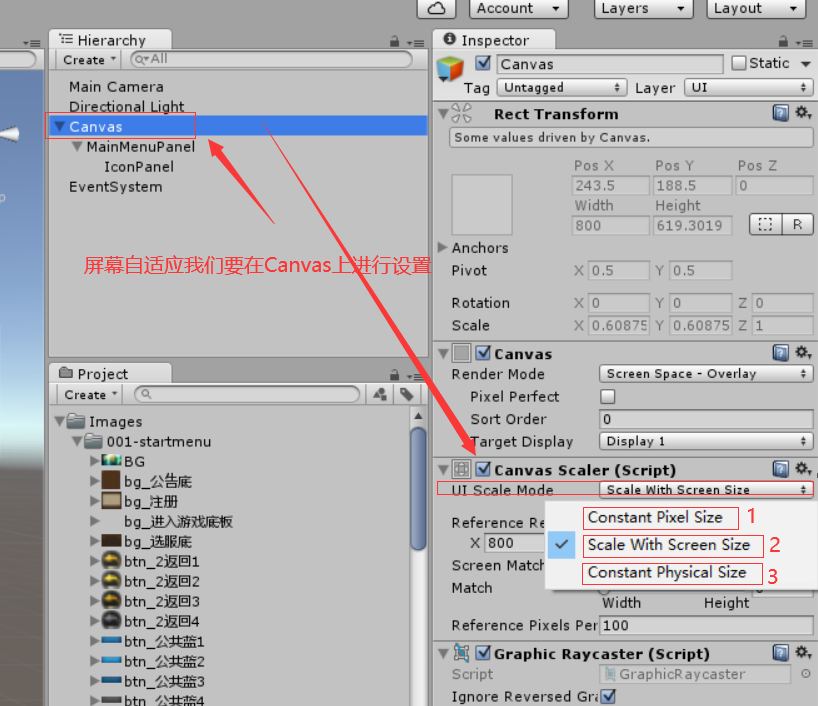
Task: Toggle the Canvas component enabled checkbox
Action: [x=483, y=353]
